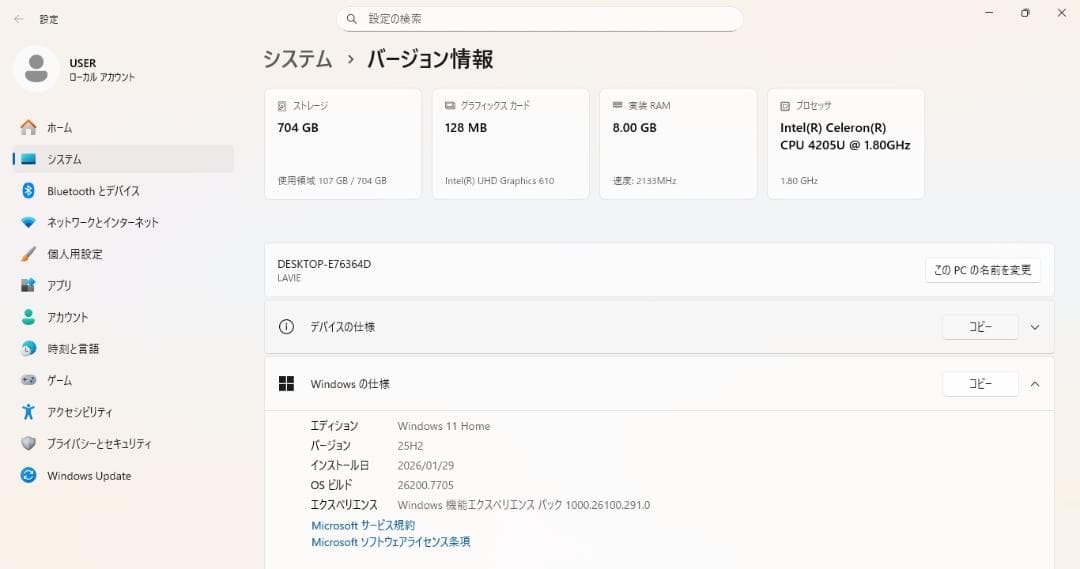Click the 使用領域 107 GB / 704 GB text
Screen dimensions: 1080x569
click(x=332, y=180)
